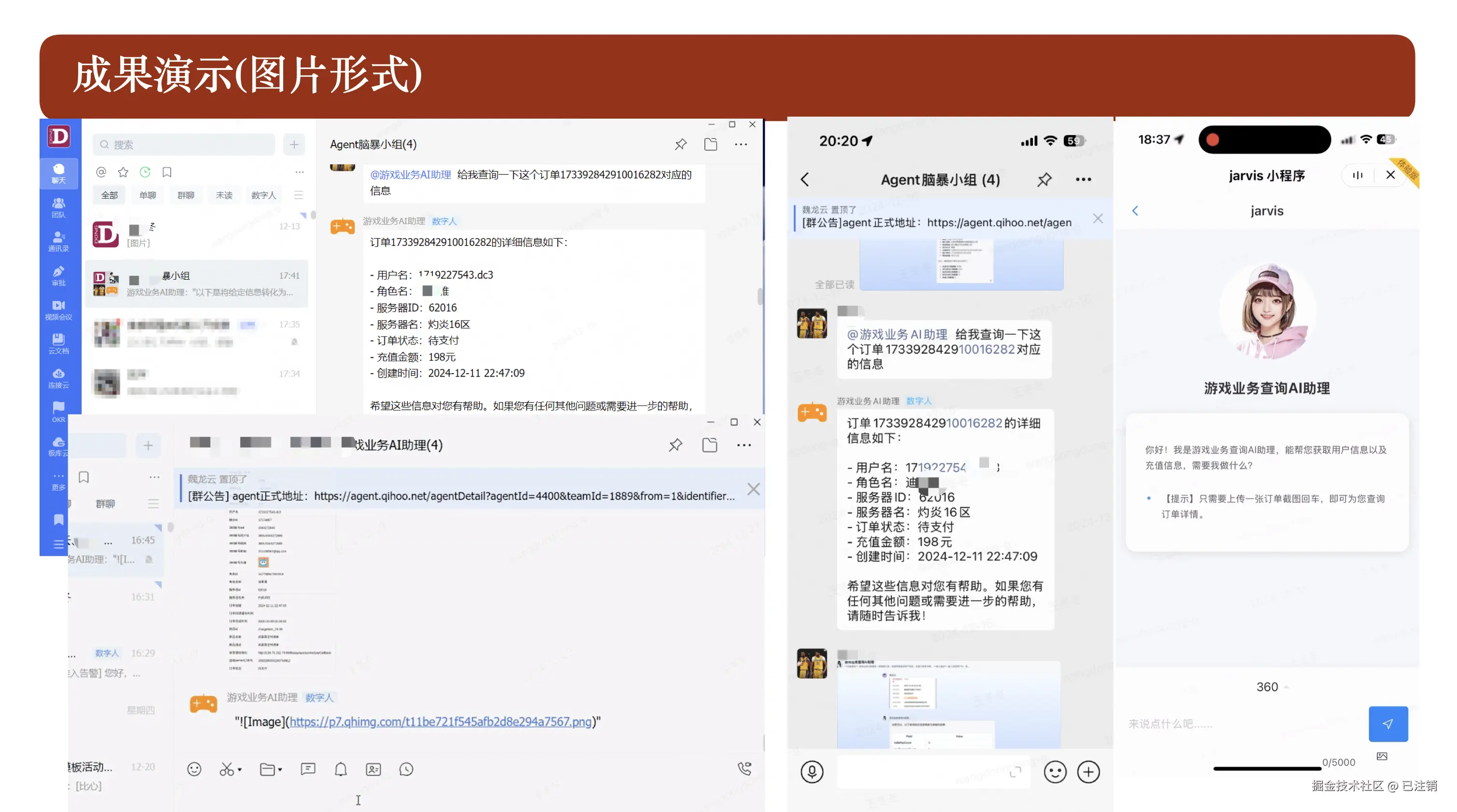1457x812 pixels.
Task: Pin the Agent脑暴小组 chat with pin icon
Action: [x=680, y=144]
